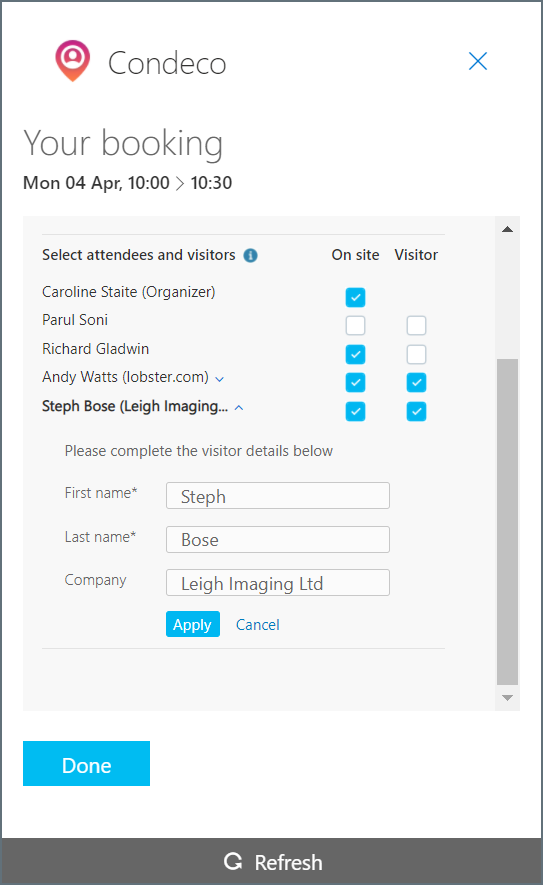Viewport: 543px width, 885px height.
Task: Open the attendees info tooltip icon
Action: tap(250, 256)
